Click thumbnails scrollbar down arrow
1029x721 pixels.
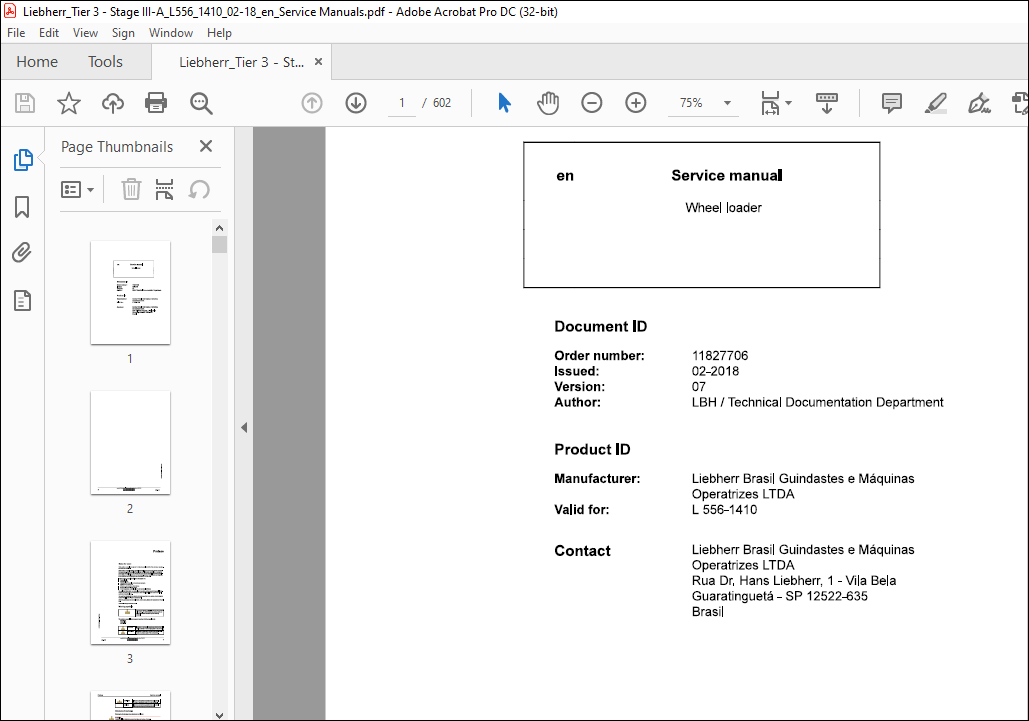pyautogui.click(x=219, y=715)
